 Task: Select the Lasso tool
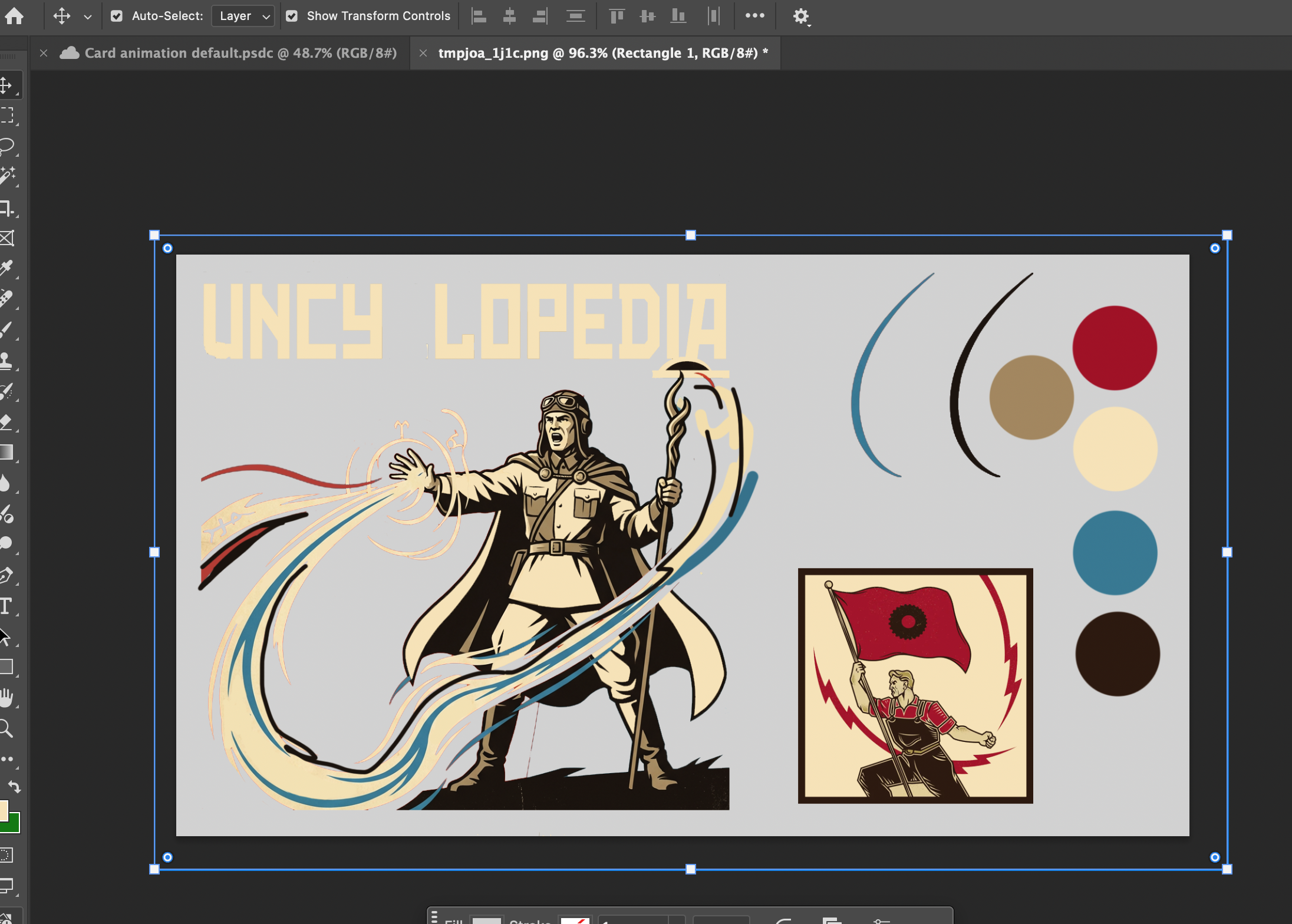coord(7,146)
